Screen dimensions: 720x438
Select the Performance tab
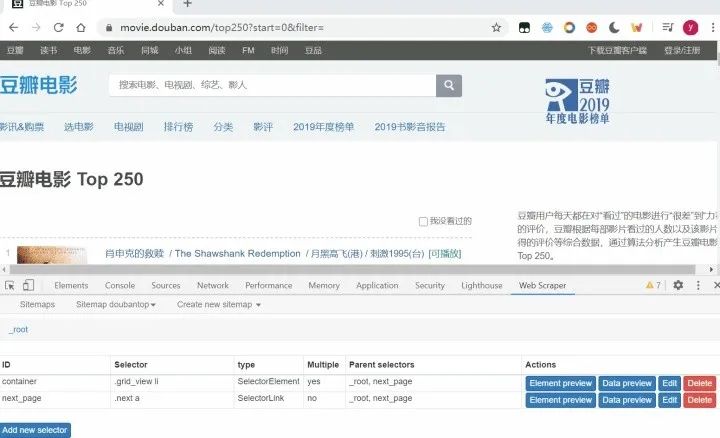click(x=269, y=285)
